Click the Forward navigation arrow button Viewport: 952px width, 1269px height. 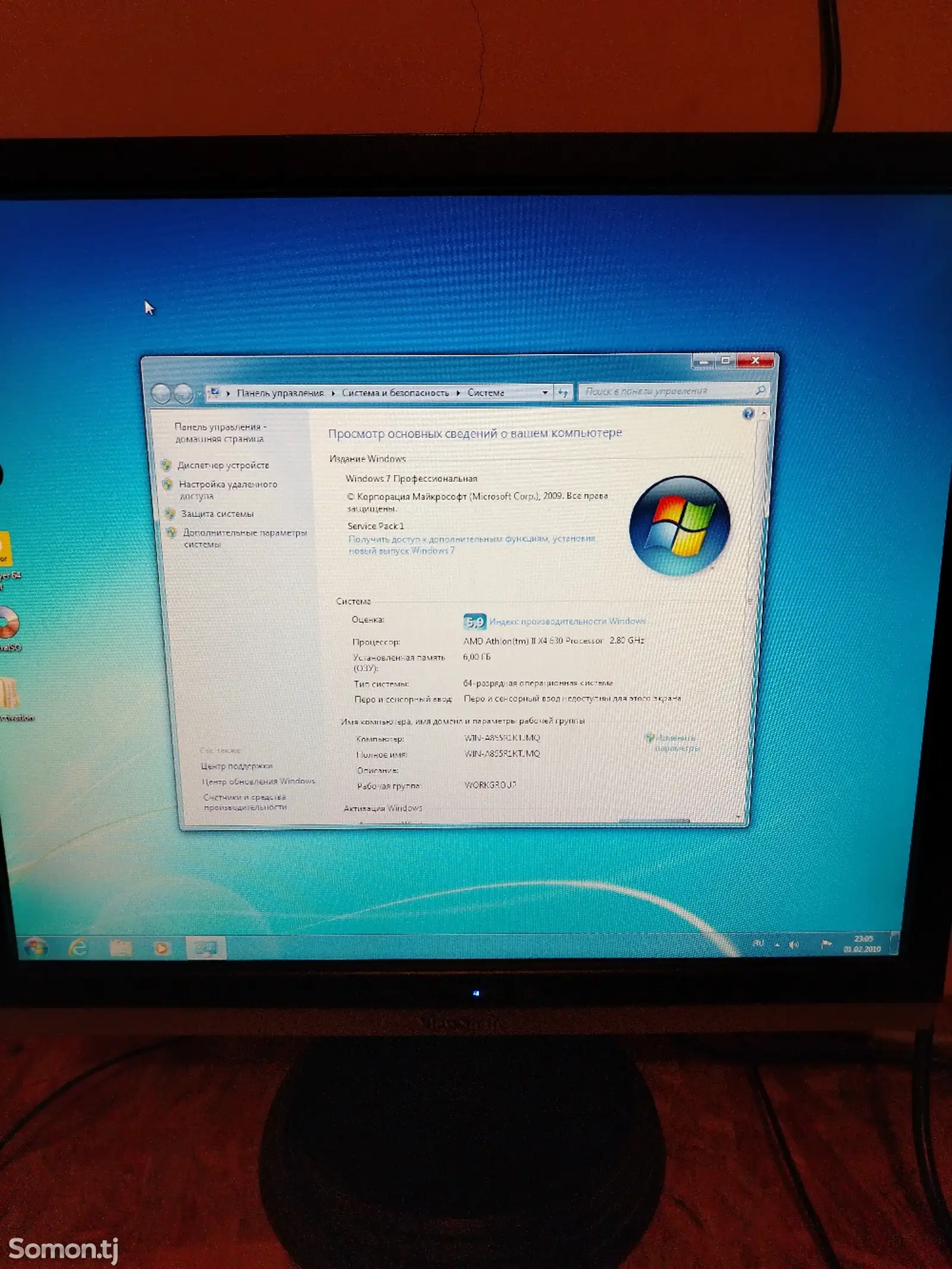click(x=183, y=393)
